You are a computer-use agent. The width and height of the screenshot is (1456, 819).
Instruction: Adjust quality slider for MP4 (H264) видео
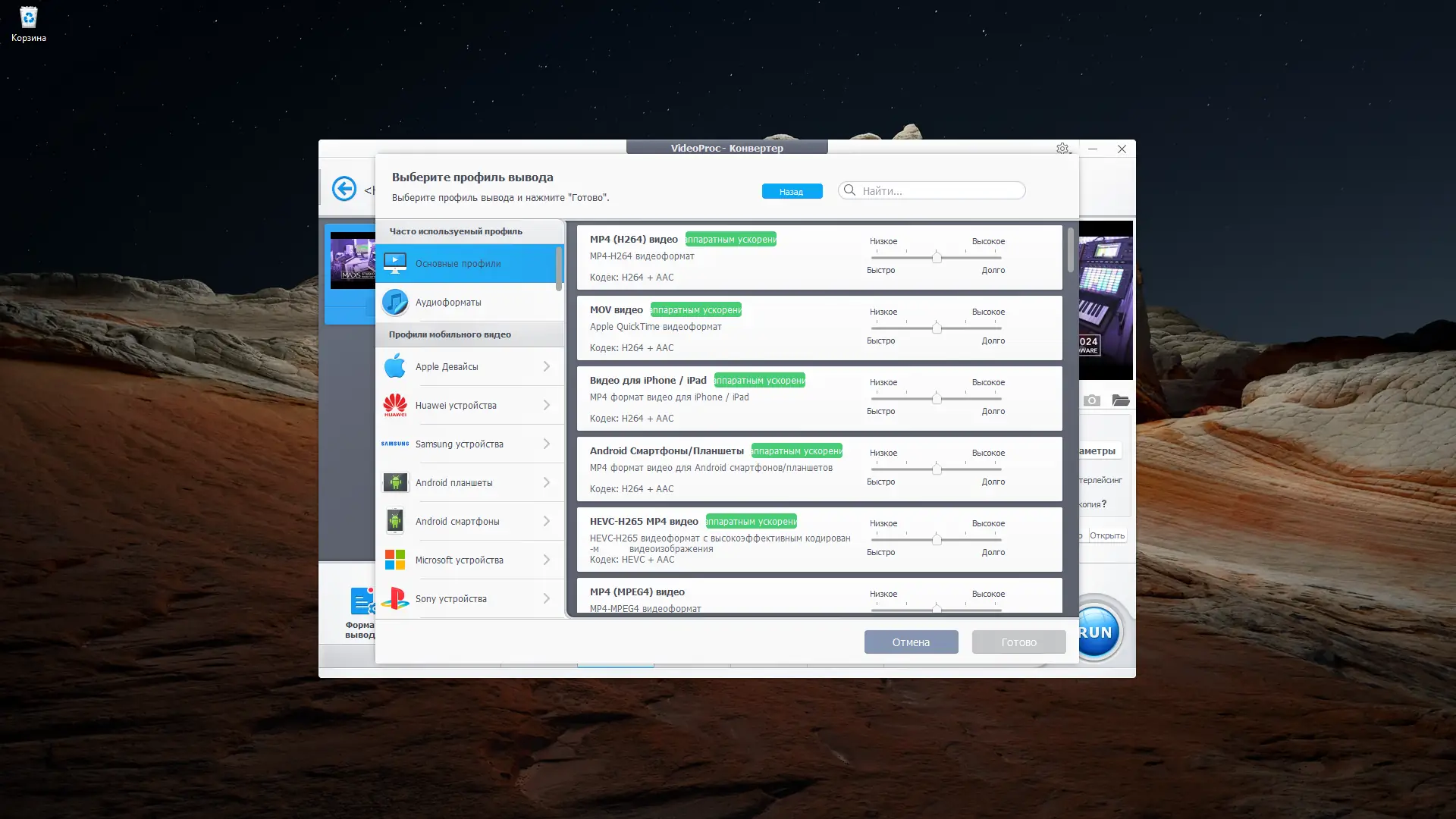tap(937, 258)
